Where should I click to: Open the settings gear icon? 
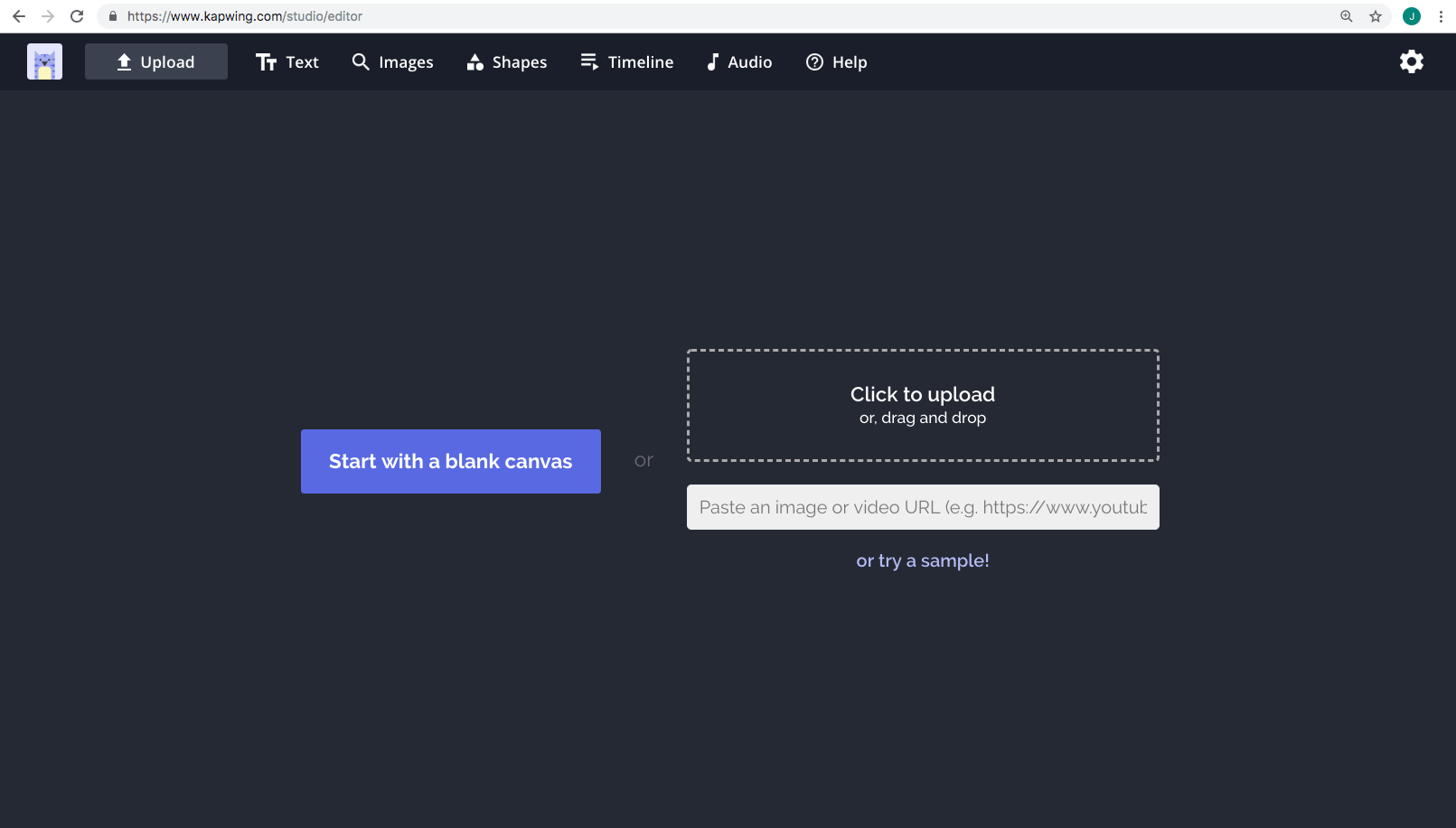click(x=1411, y=61)
